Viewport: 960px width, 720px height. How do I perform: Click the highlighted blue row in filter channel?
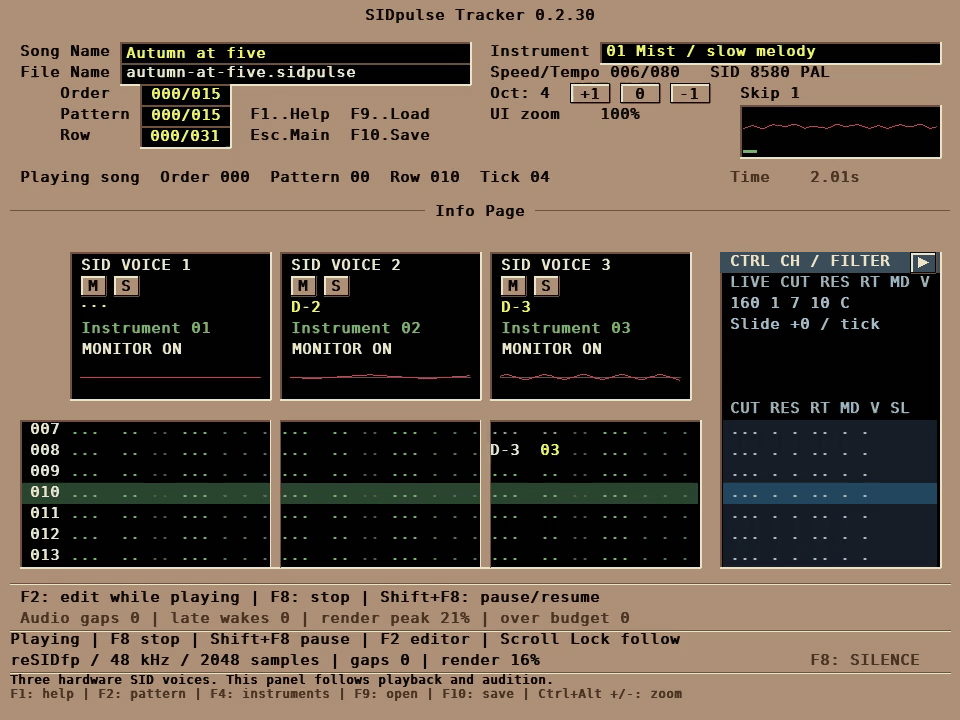(x=830, y=493)
